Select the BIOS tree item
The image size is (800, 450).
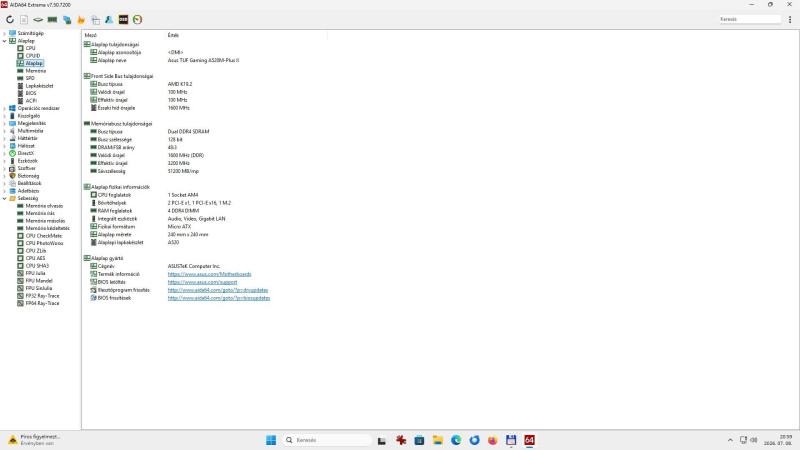point(31,93)
